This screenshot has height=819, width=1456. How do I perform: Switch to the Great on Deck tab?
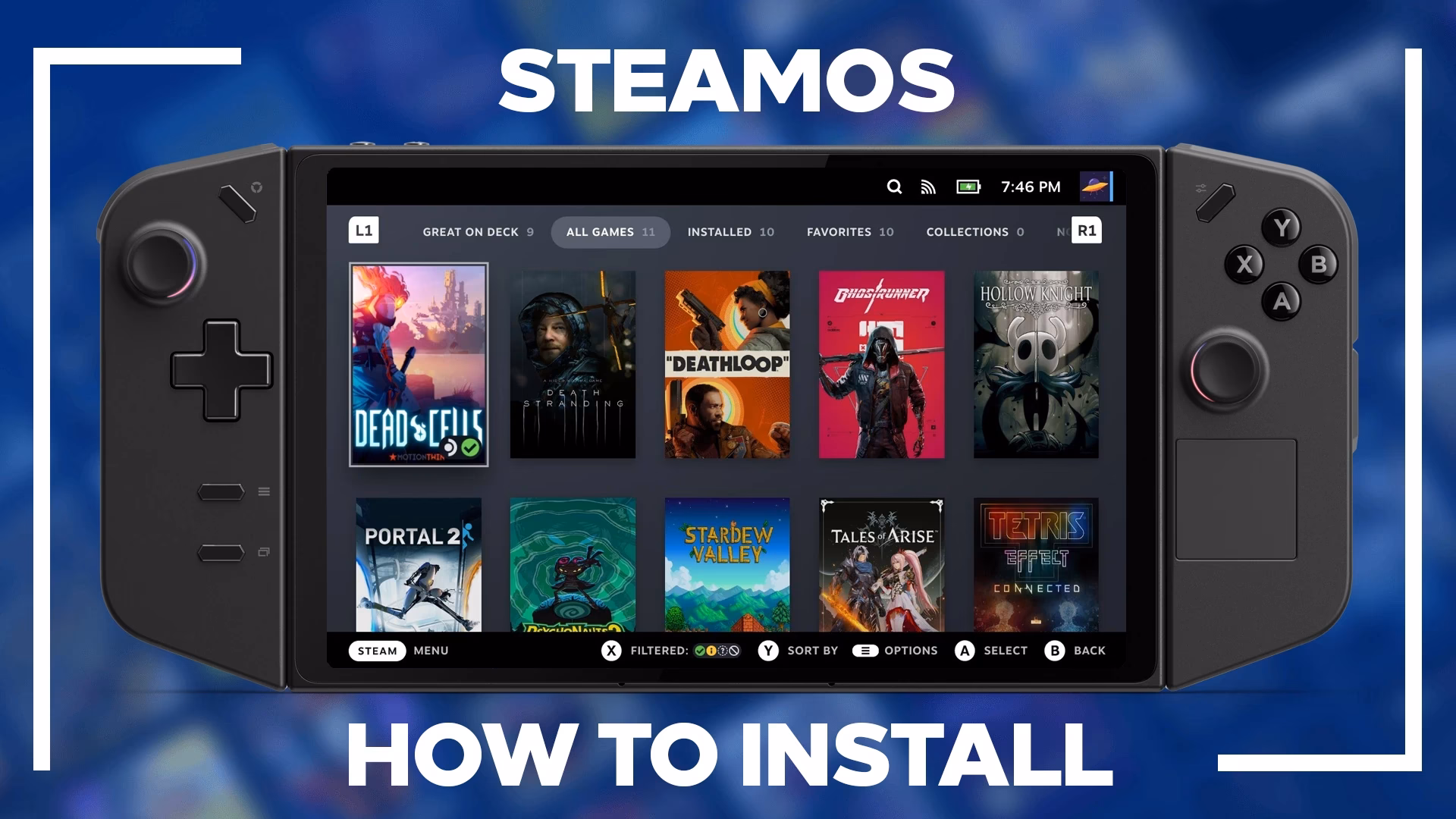click(478, 232)
